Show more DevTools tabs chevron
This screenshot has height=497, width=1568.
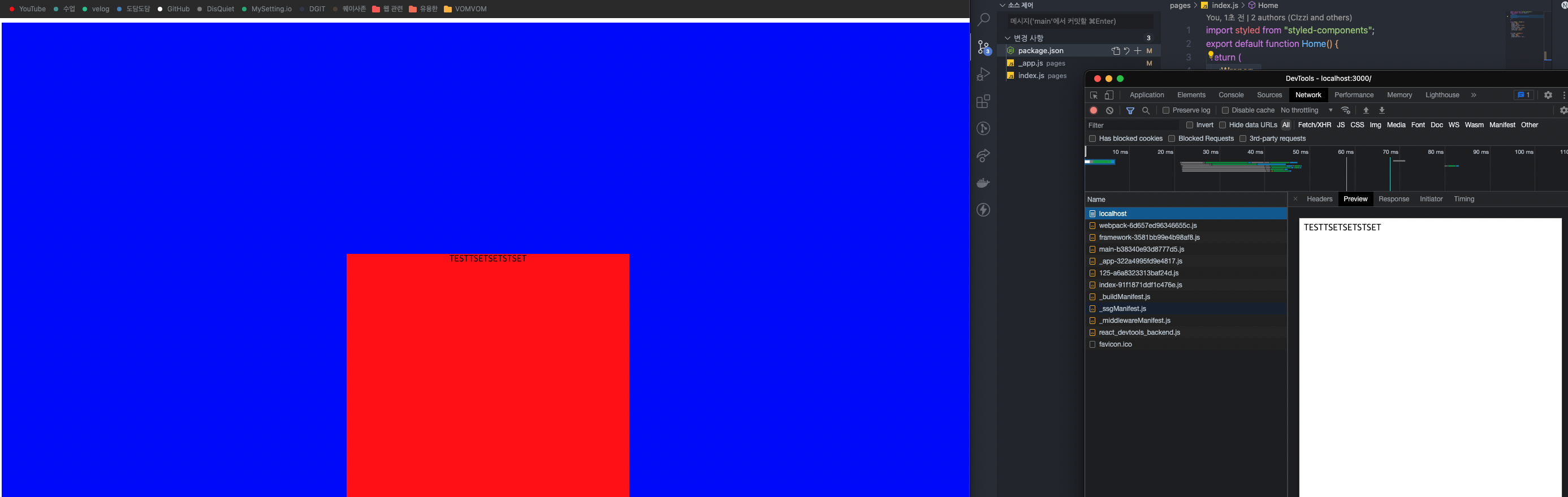1474,96
